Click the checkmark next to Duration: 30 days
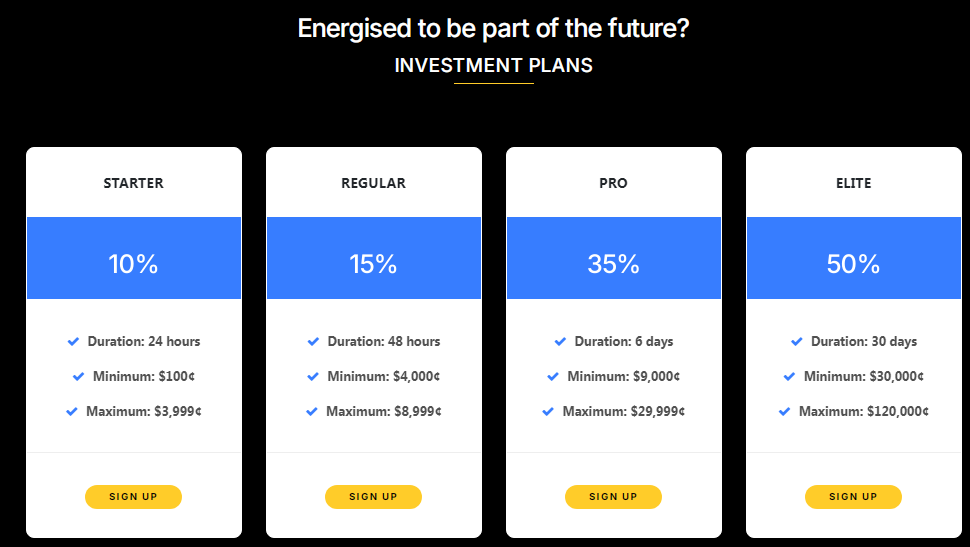This screenshot has width=970, height=547. click(x=797, y=342)
